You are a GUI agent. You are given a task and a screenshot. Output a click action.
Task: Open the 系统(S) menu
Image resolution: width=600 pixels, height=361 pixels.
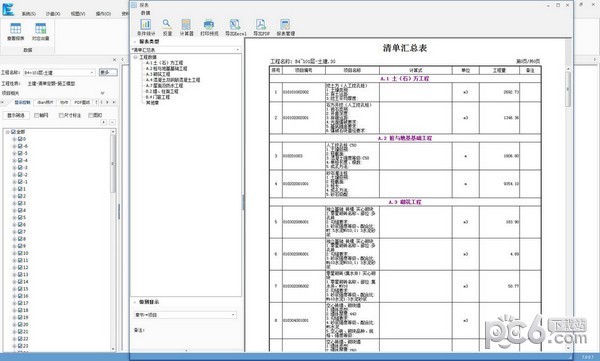coord(28,14)
